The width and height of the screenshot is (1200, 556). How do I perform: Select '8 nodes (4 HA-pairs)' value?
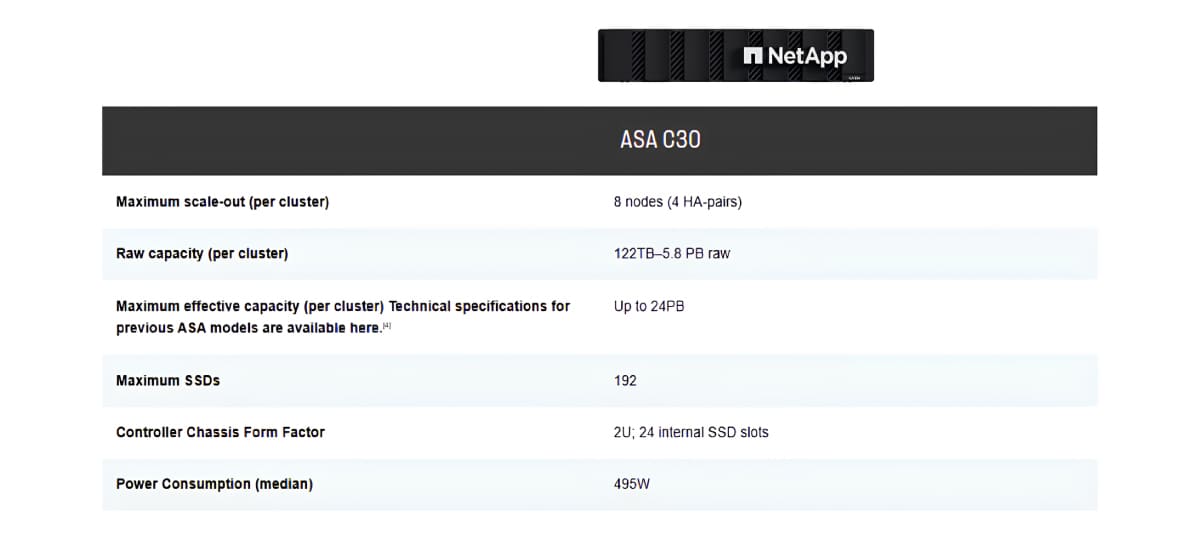coord(678,202)
